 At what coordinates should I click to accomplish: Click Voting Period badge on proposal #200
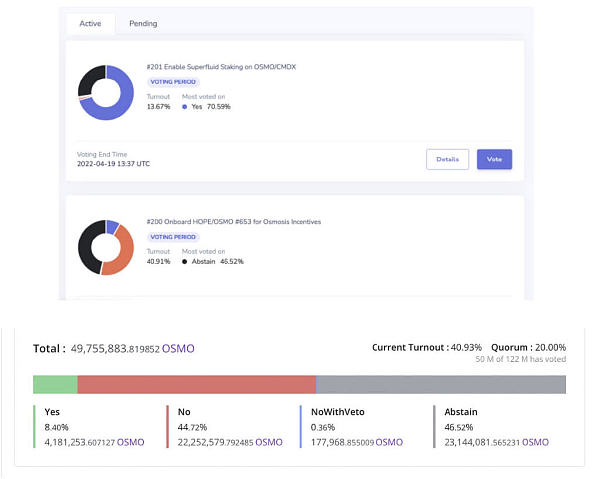click(x=173, y=237)
